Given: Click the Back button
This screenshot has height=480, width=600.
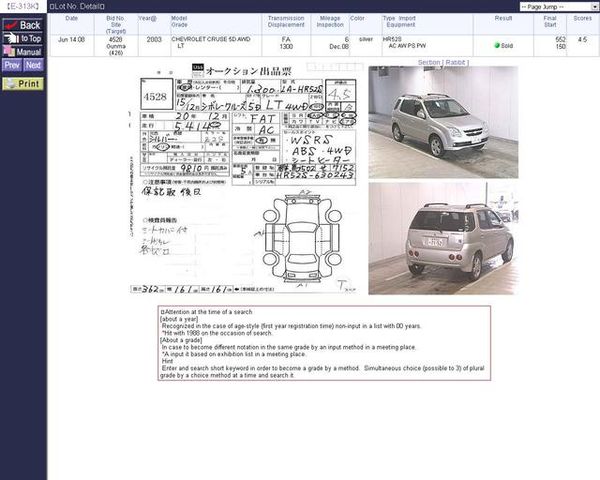Looking at the screenshot, I should click(x=23, y=25).
